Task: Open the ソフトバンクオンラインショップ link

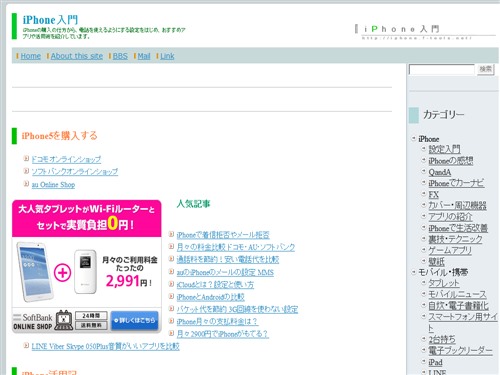Action: pyautogui.click(x=75, y=172)
